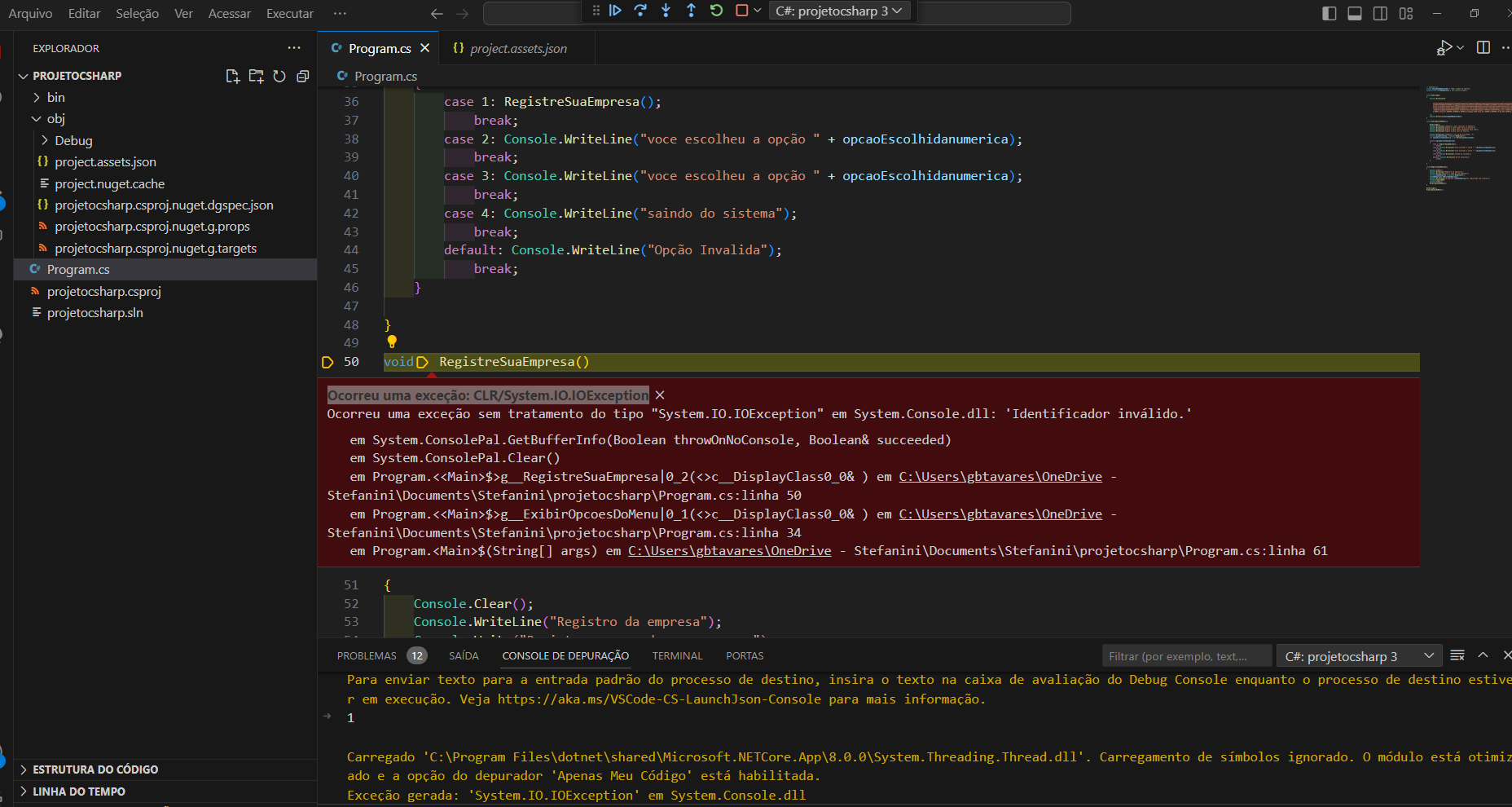Click the line 50 breakpoint arrow in gutter
The width and height of the screenshot is (1512, 807).
coord(327,362)
